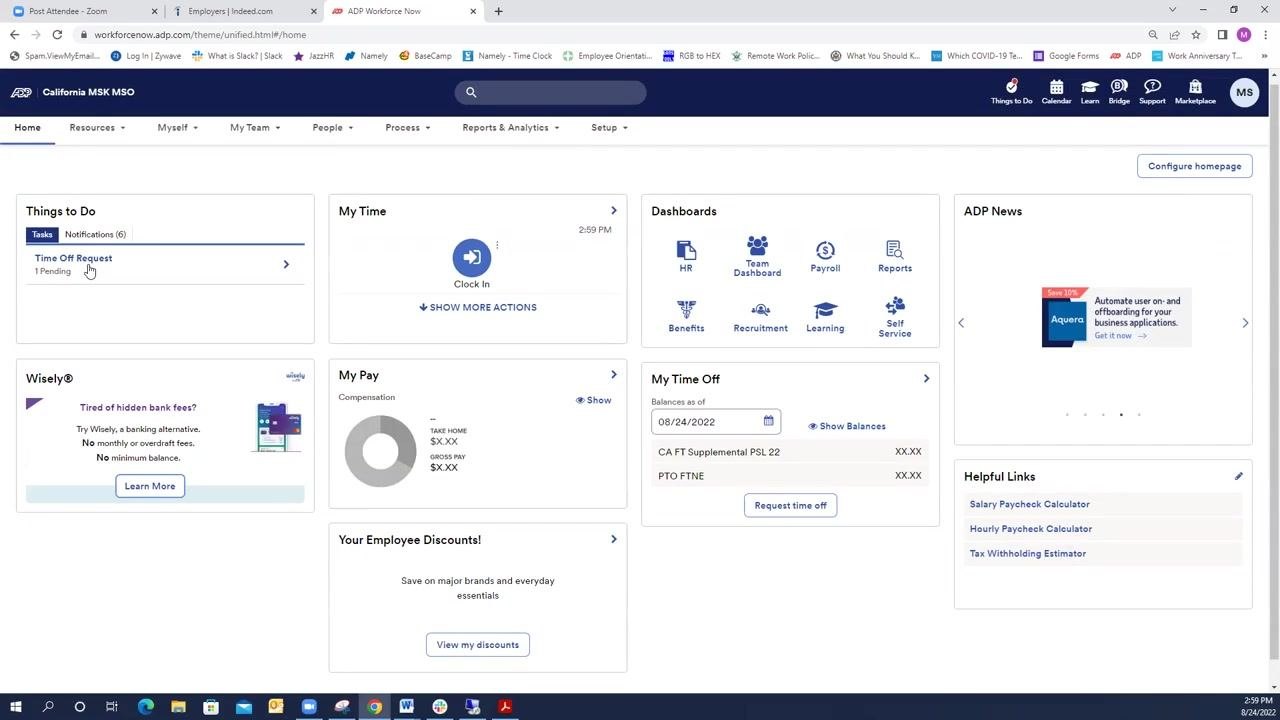Open the Bridge icon in header
The width and height of the screenshot is (1280, 720).
point(1119,91)
